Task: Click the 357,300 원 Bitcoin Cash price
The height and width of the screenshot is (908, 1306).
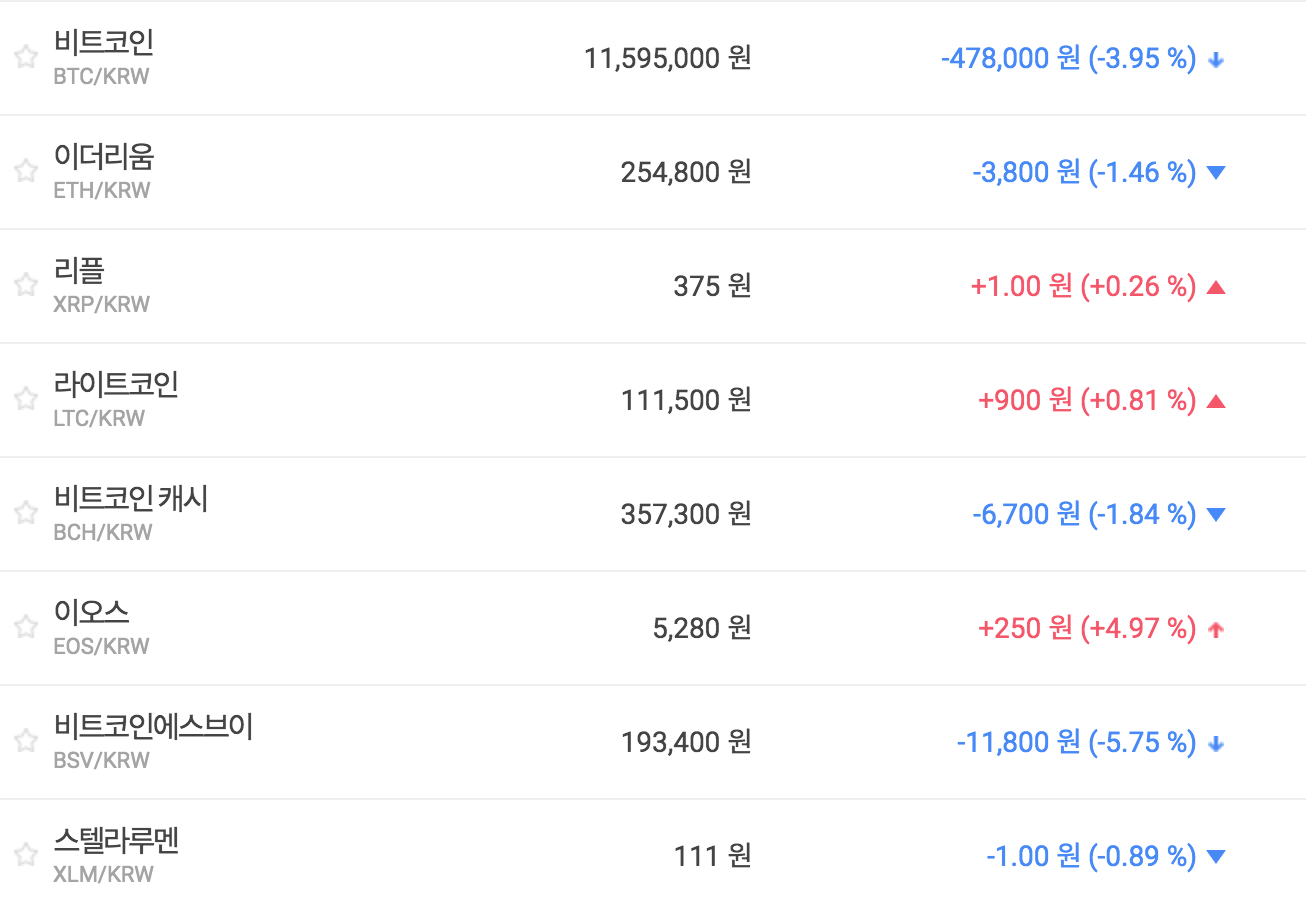Action: (x=685, y=514)
